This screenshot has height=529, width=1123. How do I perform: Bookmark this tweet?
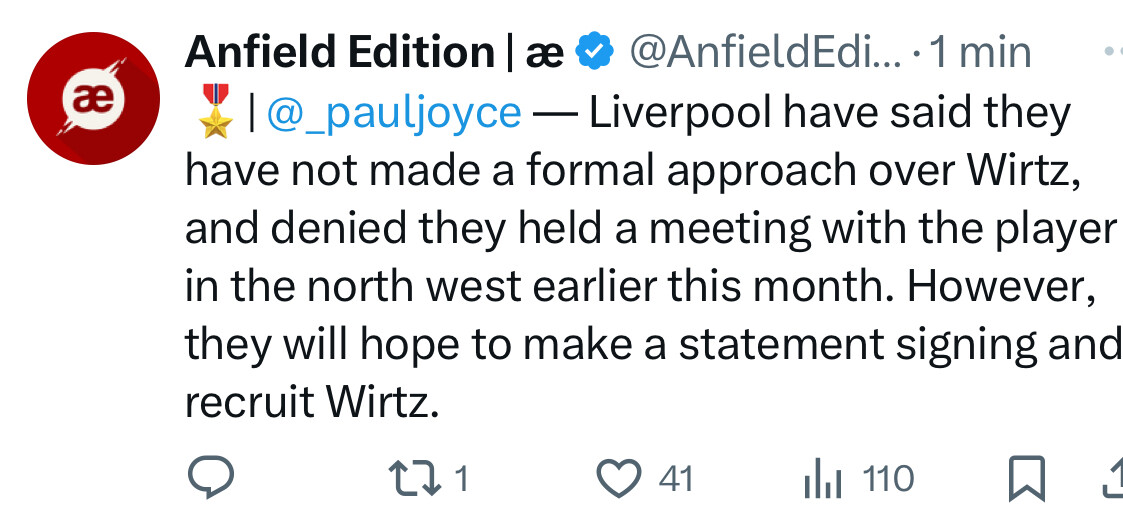[1027, 479]
